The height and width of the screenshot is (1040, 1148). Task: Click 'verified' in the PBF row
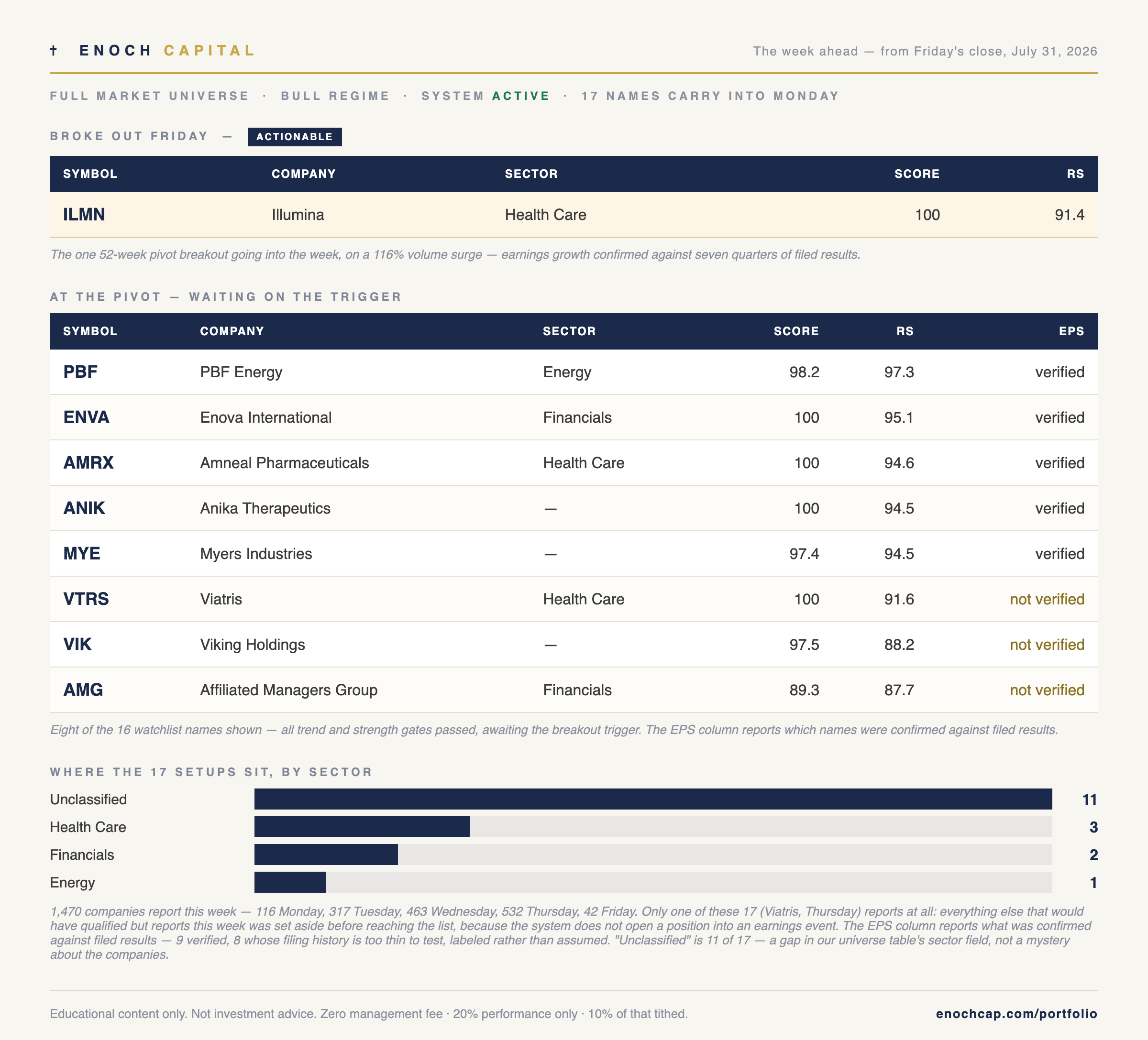1060,372
